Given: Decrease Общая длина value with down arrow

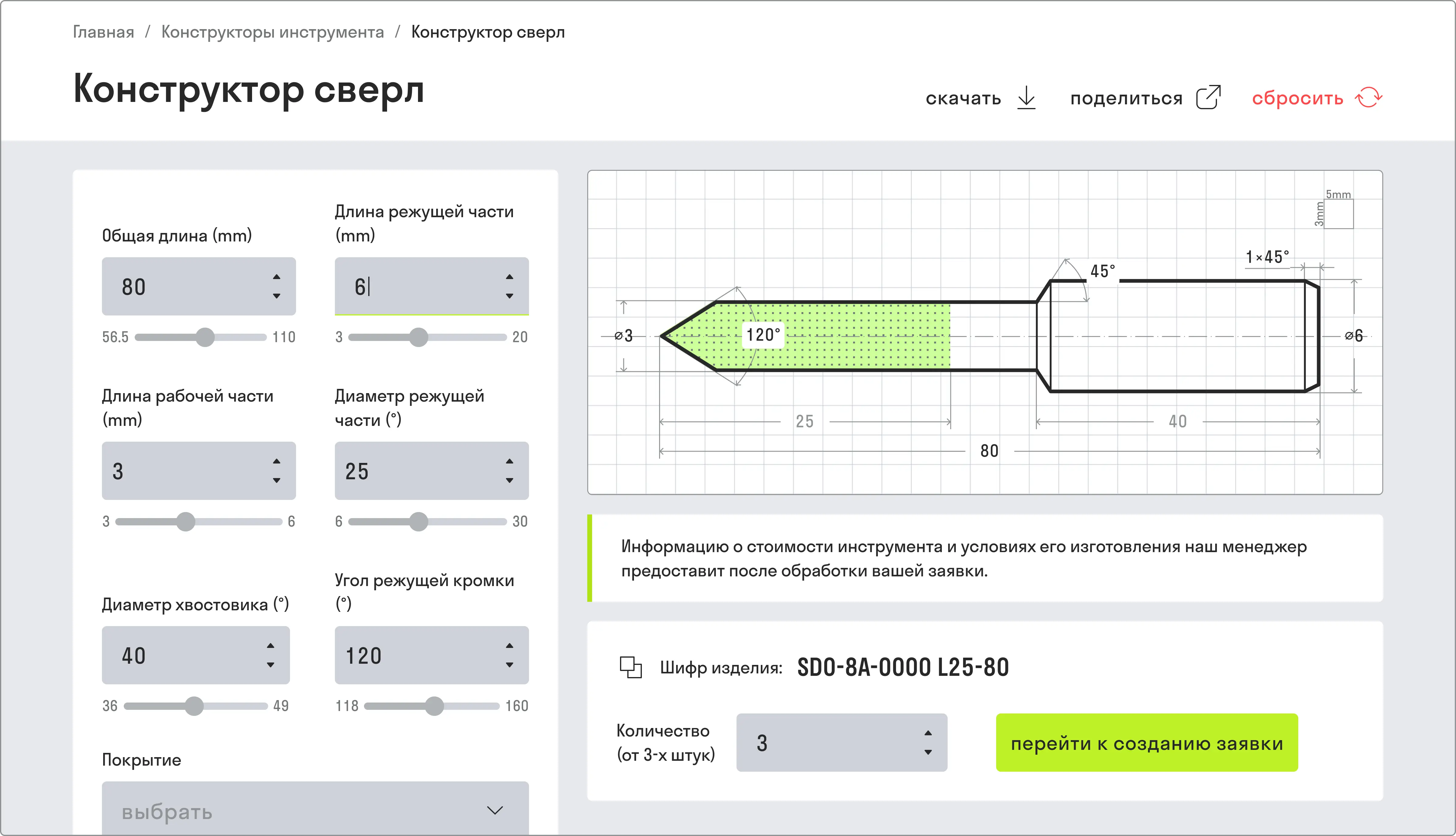Looking at the screenshot, I should 277,296.
